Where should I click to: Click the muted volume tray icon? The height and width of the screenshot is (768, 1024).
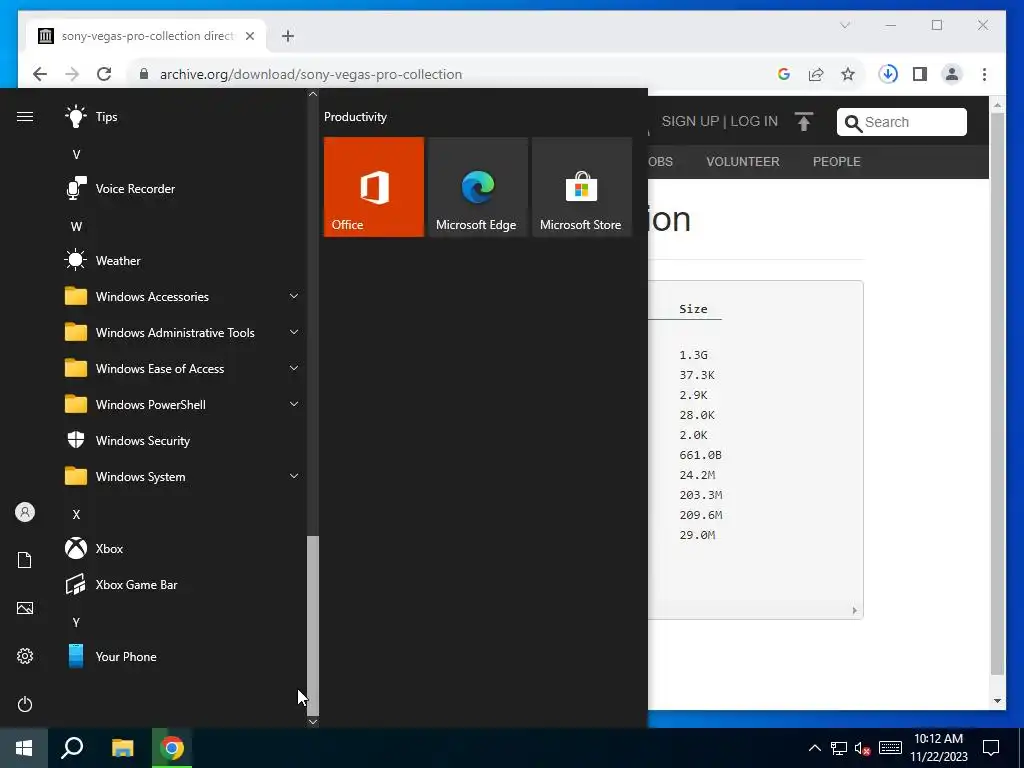tap(862, 748)
